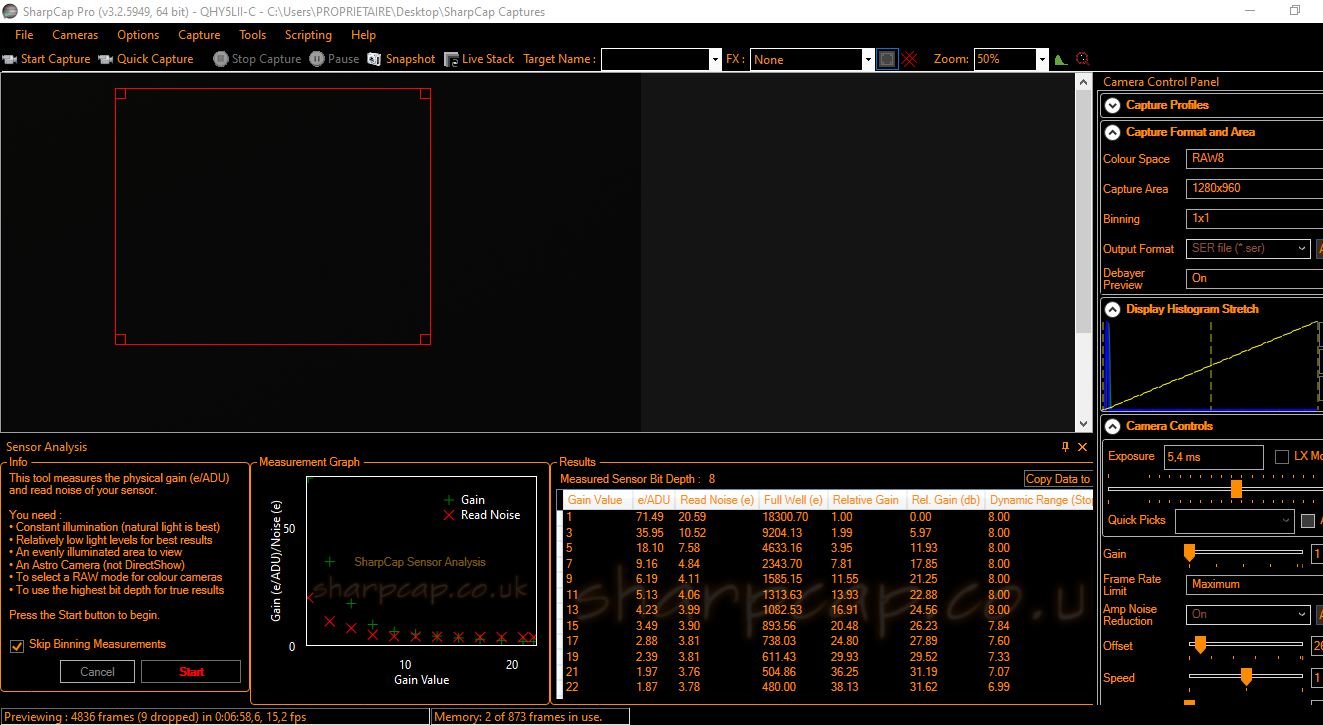Image resolution: width=1323 pixels, height=725 pixels.
Task: Toggle the checkbox beside Quick Picks
Action: tap(1308, 520)
